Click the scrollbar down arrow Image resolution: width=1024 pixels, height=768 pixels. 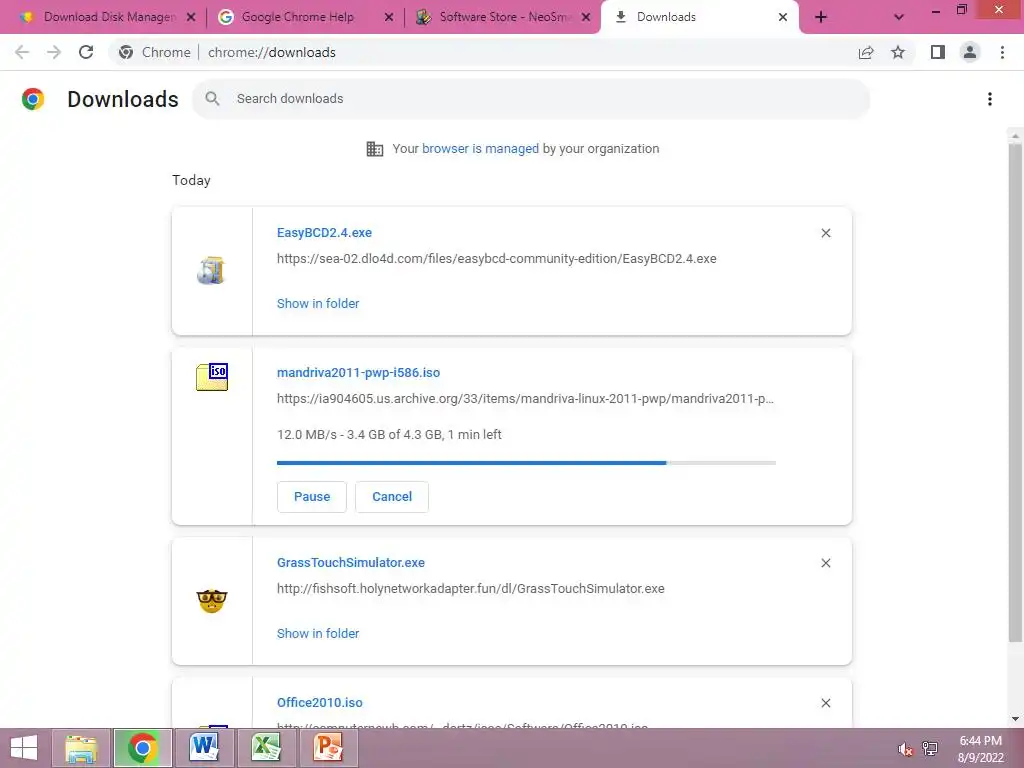[1015, 719]
